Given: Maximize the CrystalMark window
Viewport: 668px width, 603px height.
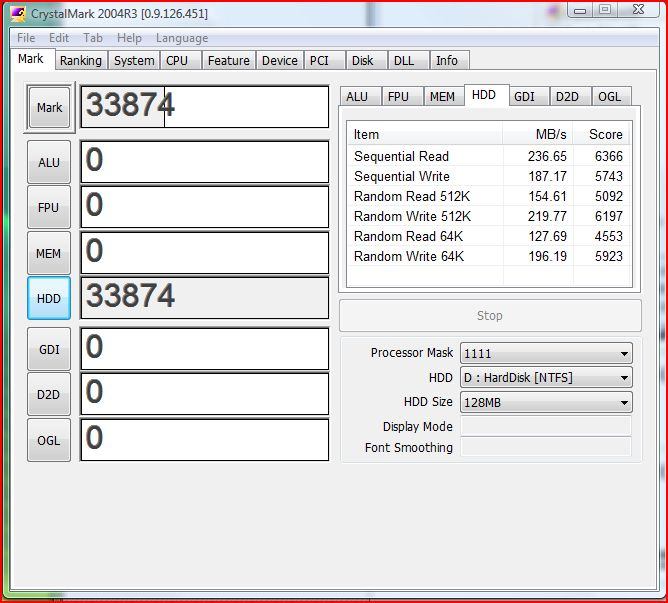Looking at the screenshot, I should coord(605,9).
